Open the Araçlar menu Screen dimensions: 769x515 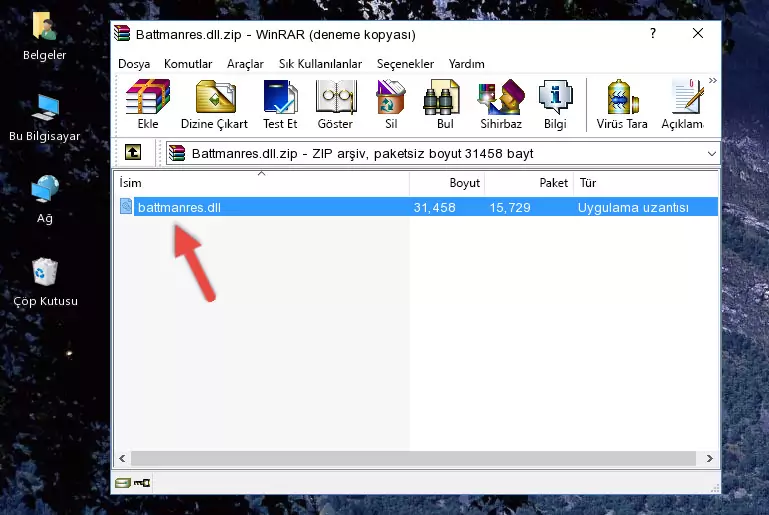coord(245,64)
